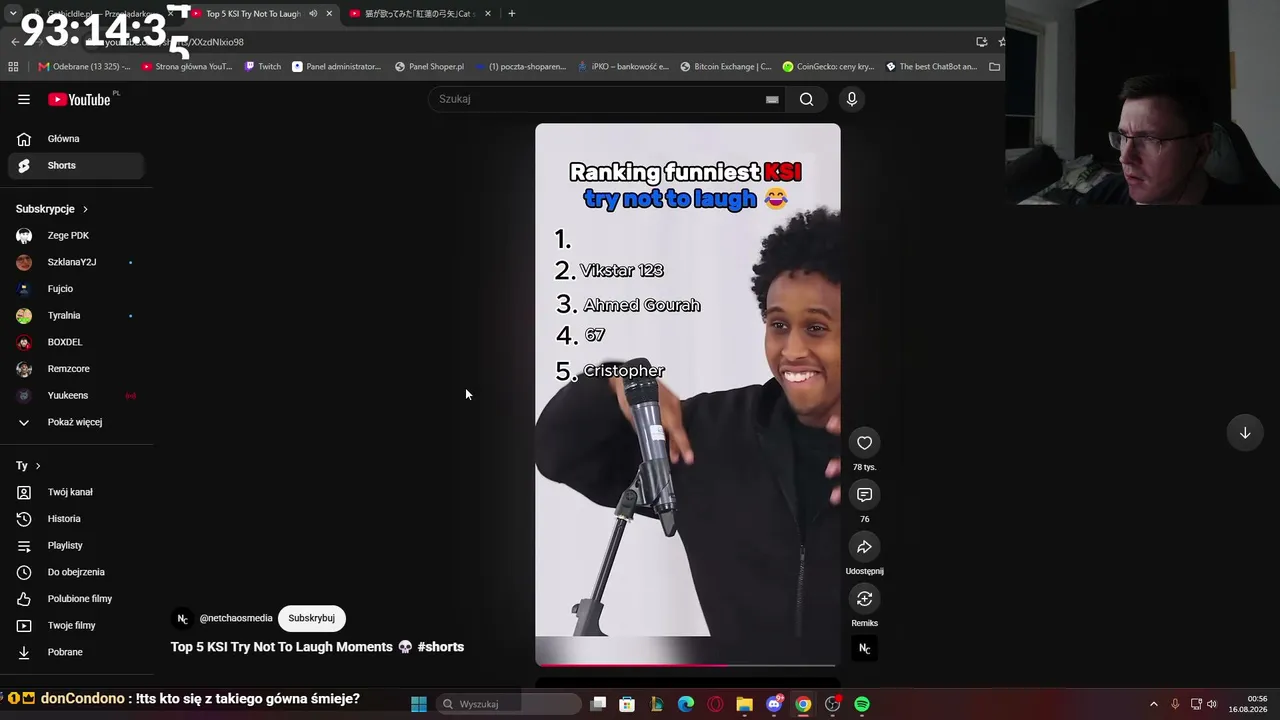The width and height of the screenshot is (1280, 720).
Task: Open a new browser tab
Action: pos(511,14)
